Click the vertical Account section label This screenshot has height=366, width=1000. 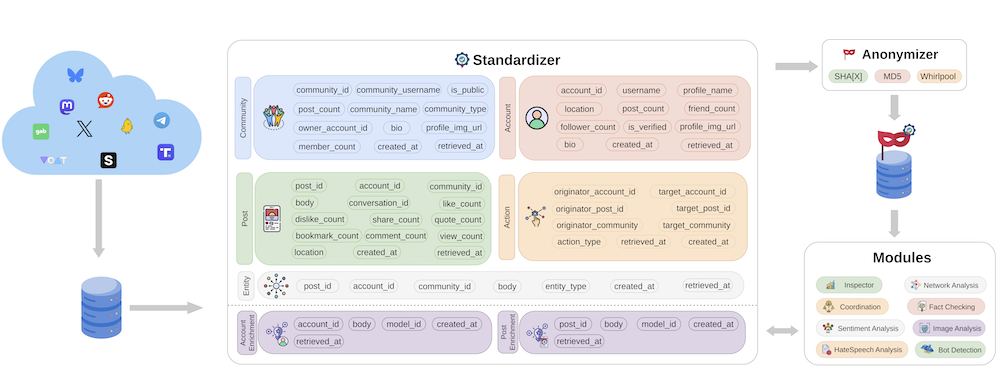pyautogui.click(x=508, y=118)
